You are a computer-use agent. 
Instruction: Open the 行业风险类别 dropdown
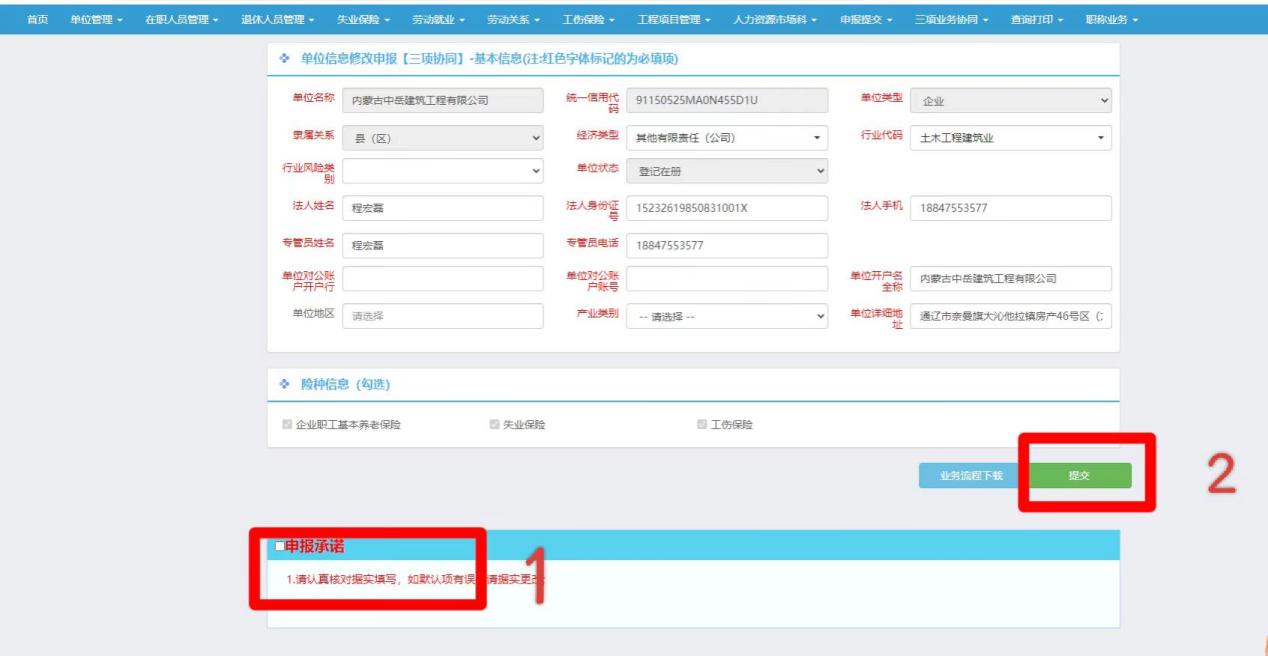point(442,172)
